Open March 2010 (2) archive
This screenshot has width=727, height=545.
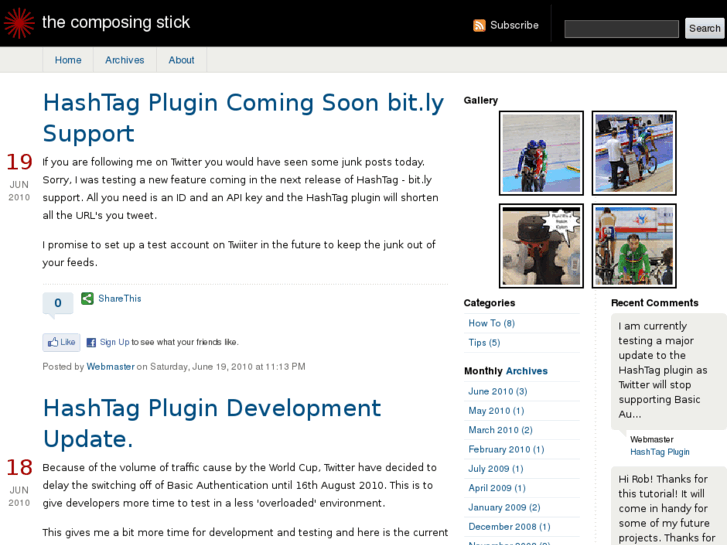coord(500,430)
